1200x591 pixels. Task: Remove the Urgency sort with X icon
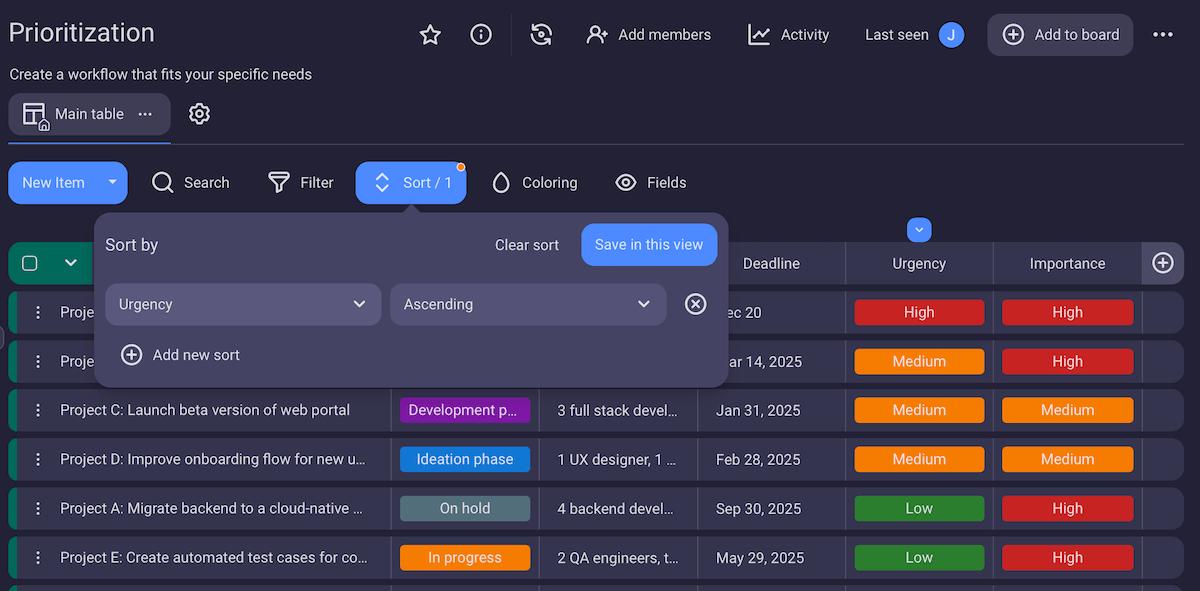point(696,304)
